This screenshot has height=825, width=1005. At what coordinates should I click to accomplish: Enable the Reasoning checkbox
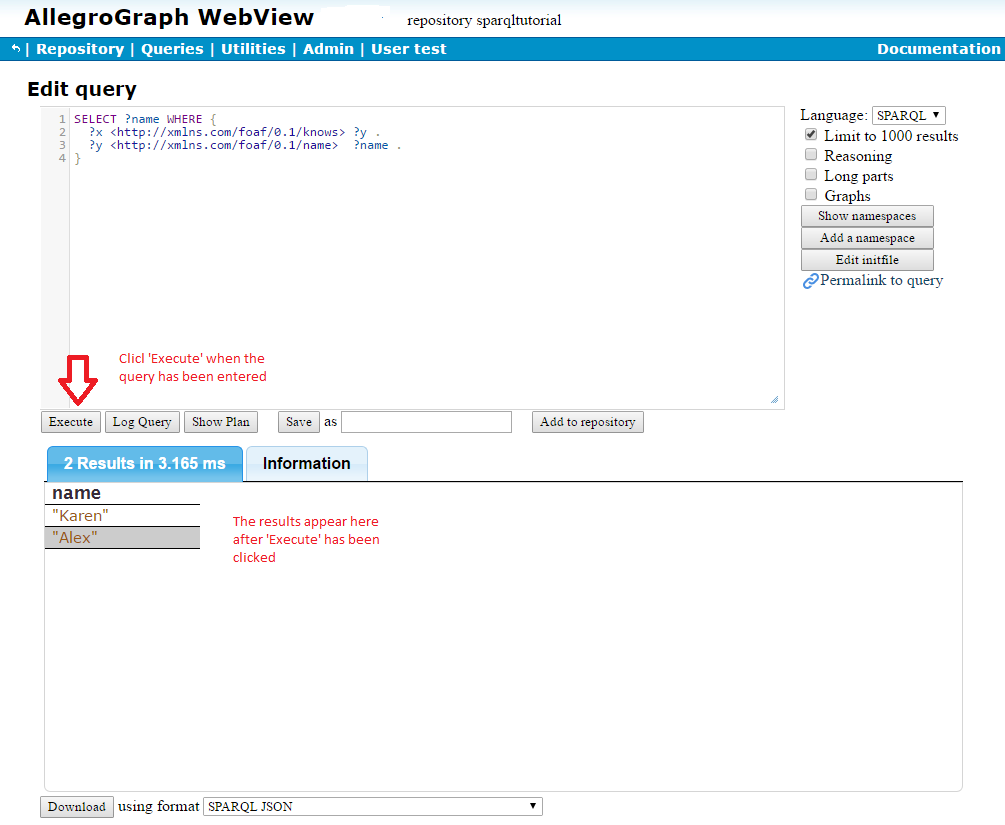click(810, 154)
